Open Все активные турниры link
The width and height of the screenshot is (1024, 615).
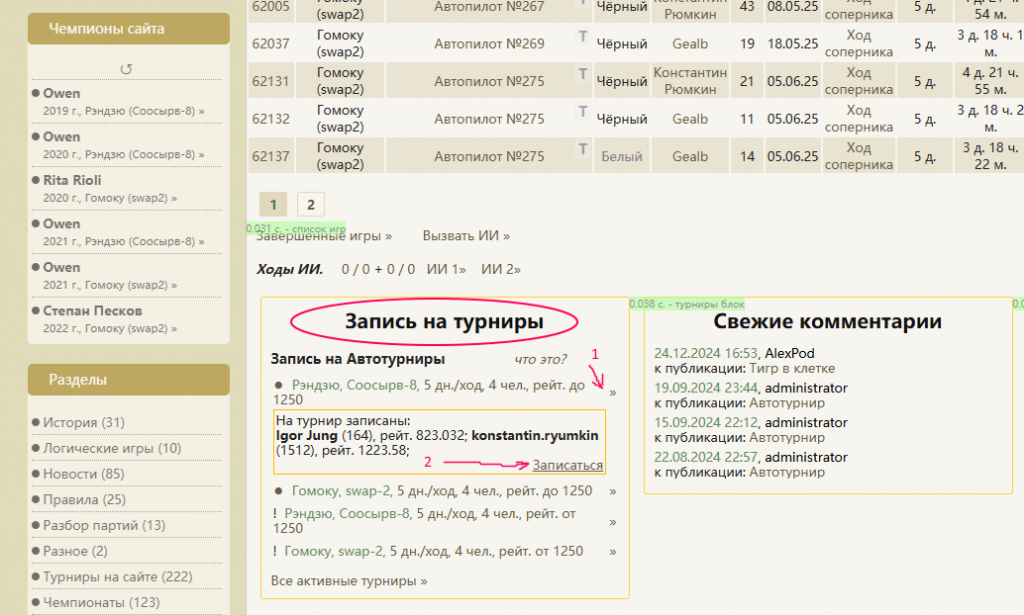coord(349,580)
